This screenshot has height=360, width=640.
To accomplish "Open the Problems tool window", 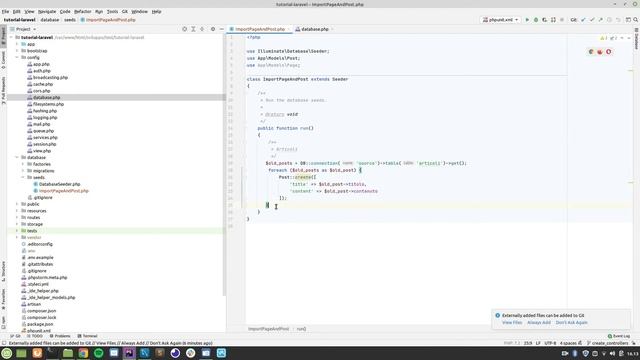I will click(60, 336).
